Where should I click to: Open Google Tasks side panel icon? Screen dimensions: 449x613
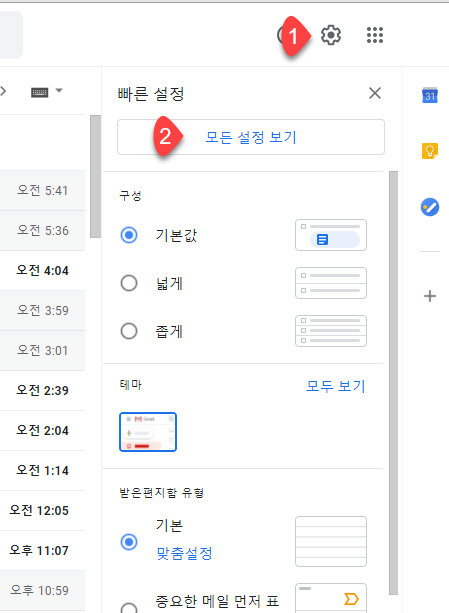tap(430, 207)
